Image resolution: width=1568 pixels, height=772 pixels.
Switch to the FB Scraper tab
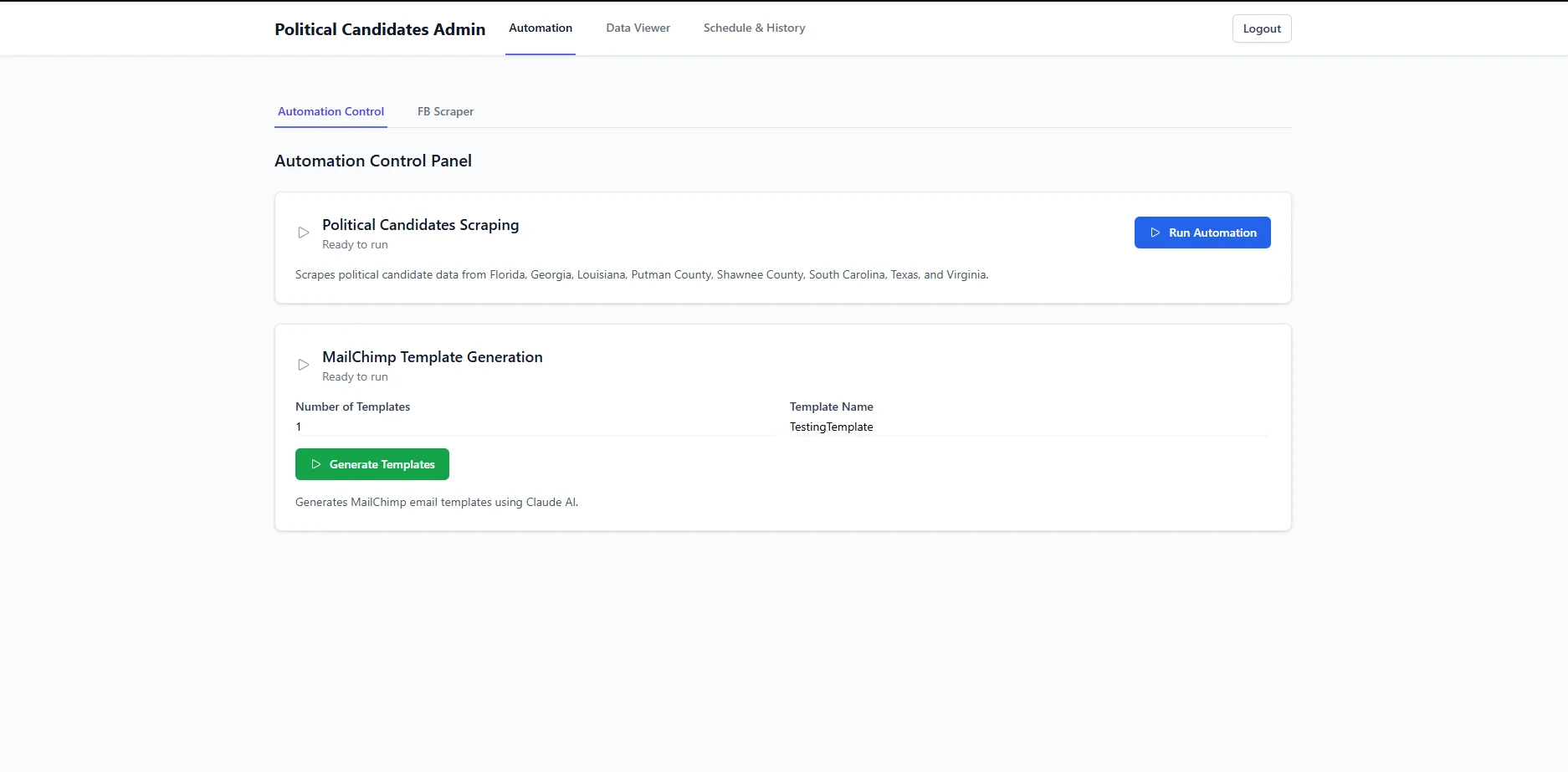pos(445,111)
